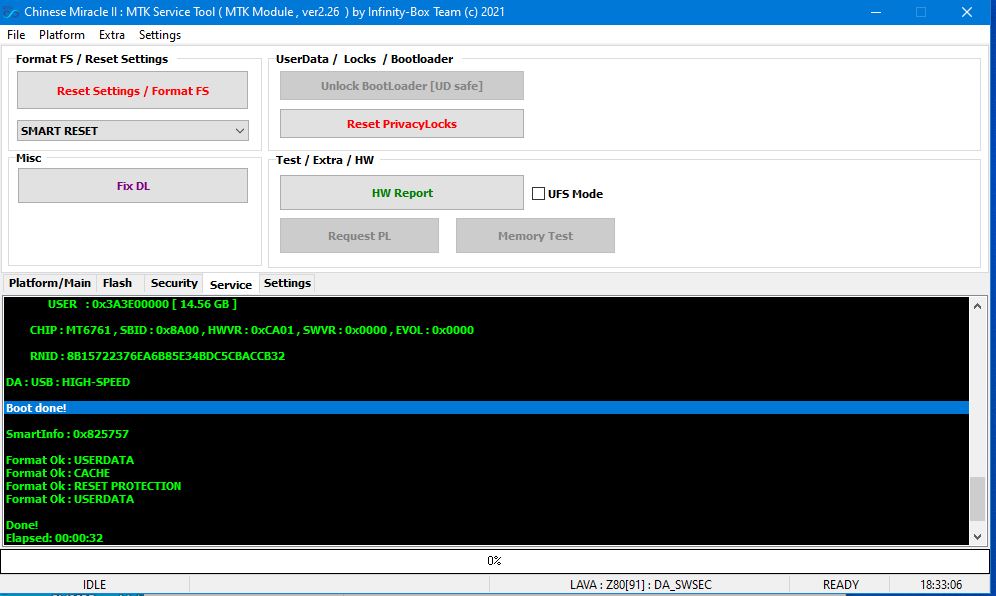996x596 pixels.
Task: Click the log scrollbar up arrow
Action: [x=978, y=306]
